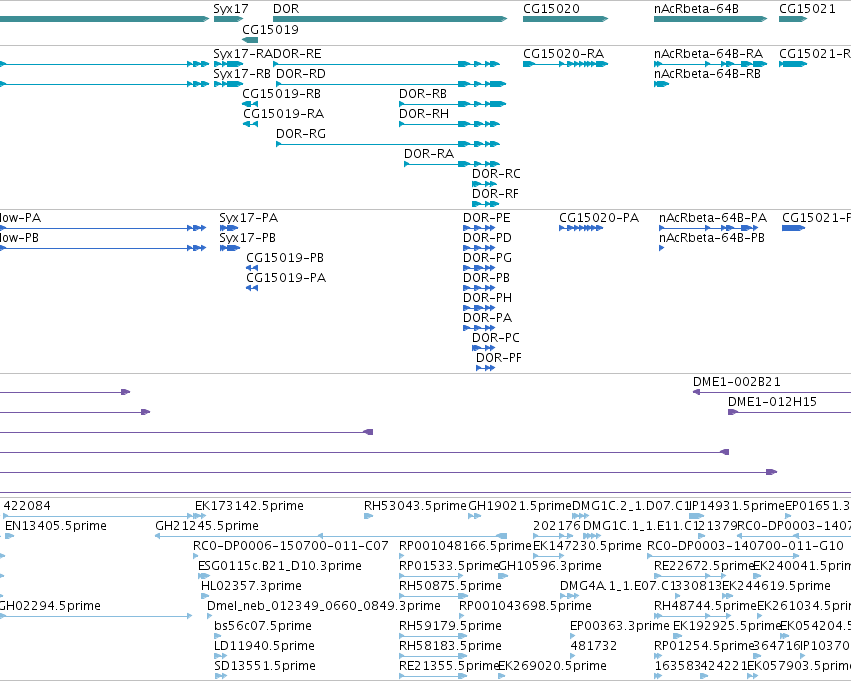Image resolution: width=851 pixels, height=681 pixels.
Task: Click the CG15019-RB transcript label
Action: click(281, 94)
